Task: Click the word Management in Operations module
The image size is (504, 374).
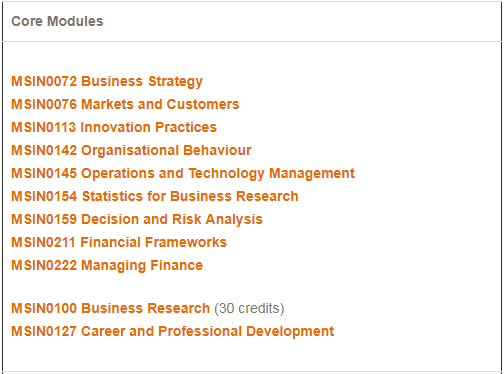Action: click(x=312, y=174)
